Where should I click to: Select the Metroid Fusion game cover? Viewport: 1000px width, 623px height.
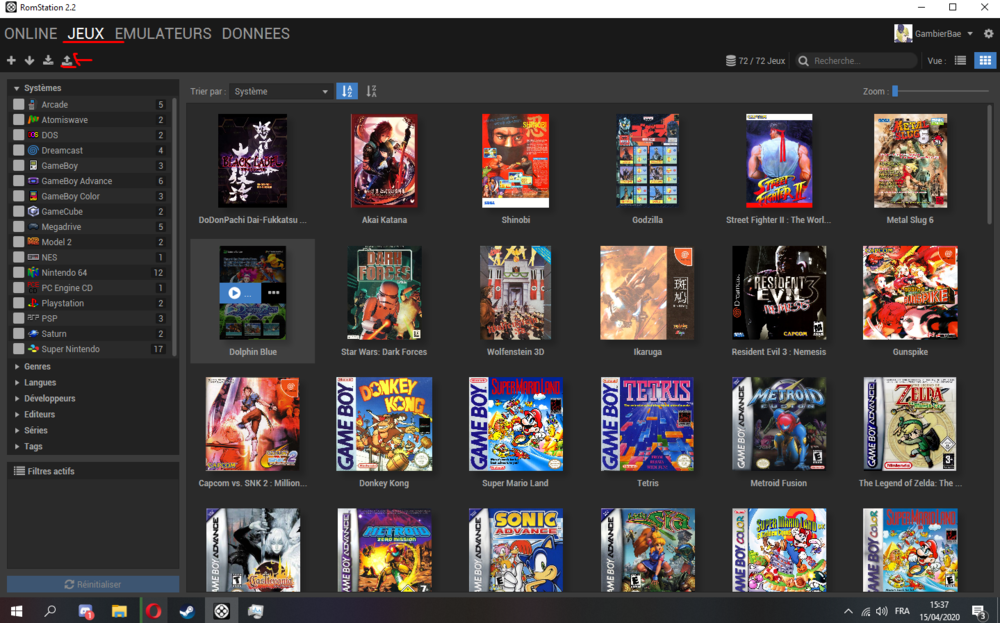coord(779,424)
